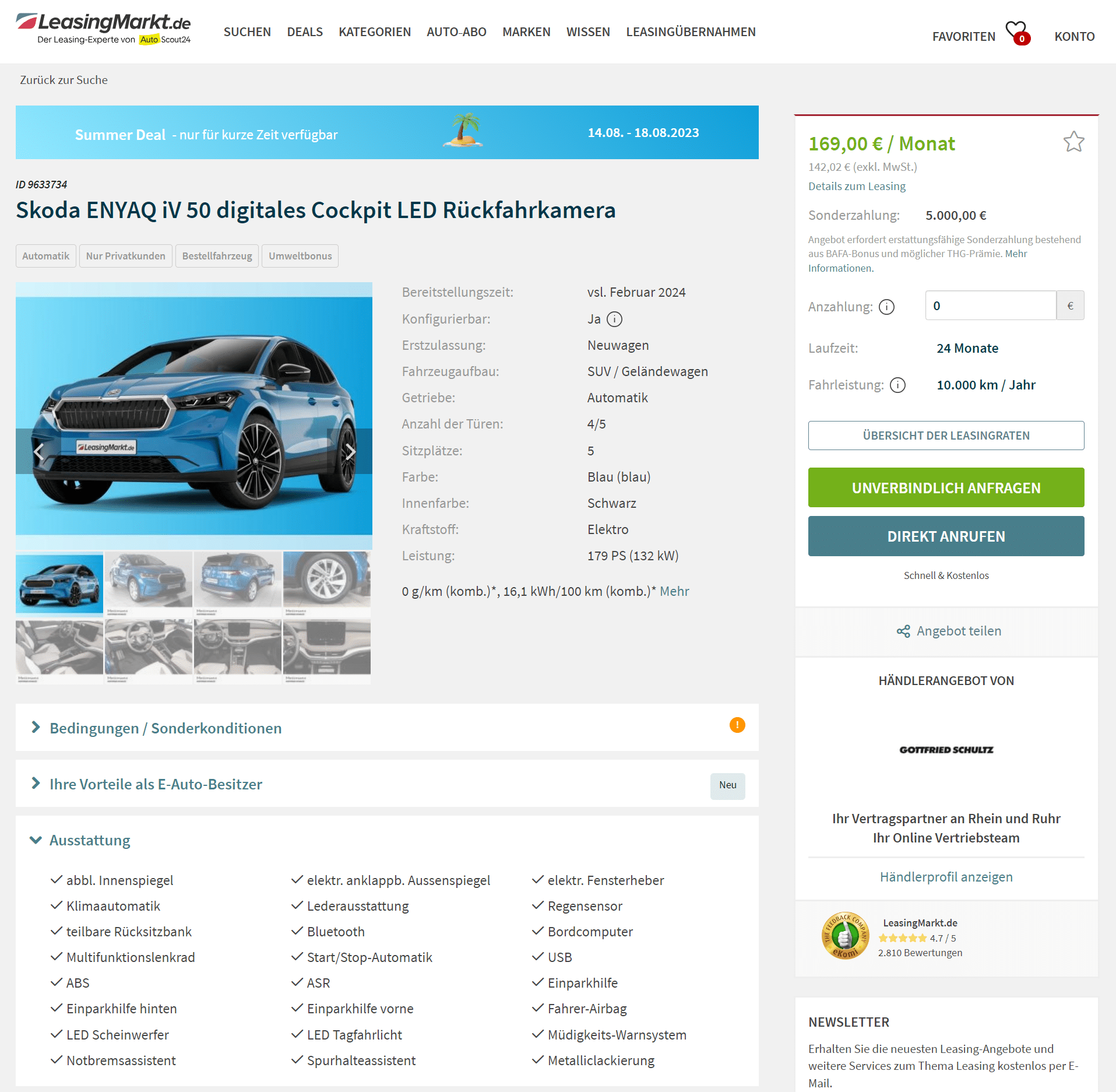Click UNVERBINDLICH ANFRAGEN button
This screenshot has height=1092, width=1116.
pos(946,487)
